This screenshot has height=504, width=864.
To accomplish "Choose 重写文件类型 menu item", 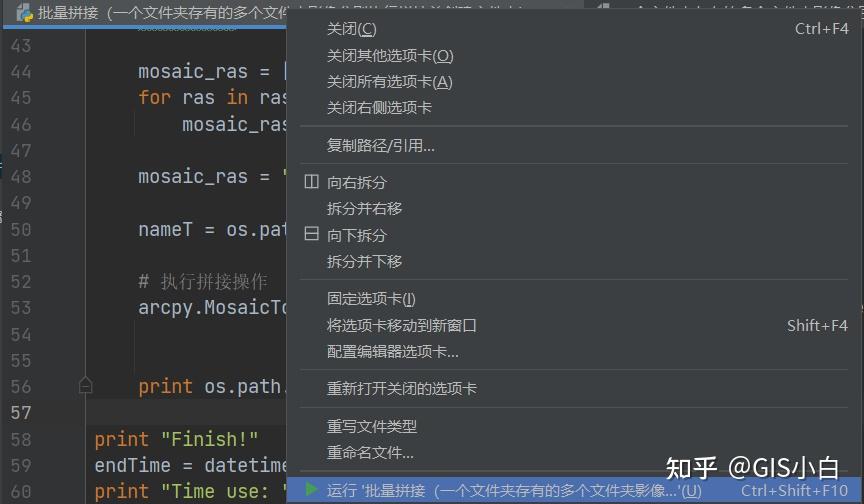I will point(574,426).
